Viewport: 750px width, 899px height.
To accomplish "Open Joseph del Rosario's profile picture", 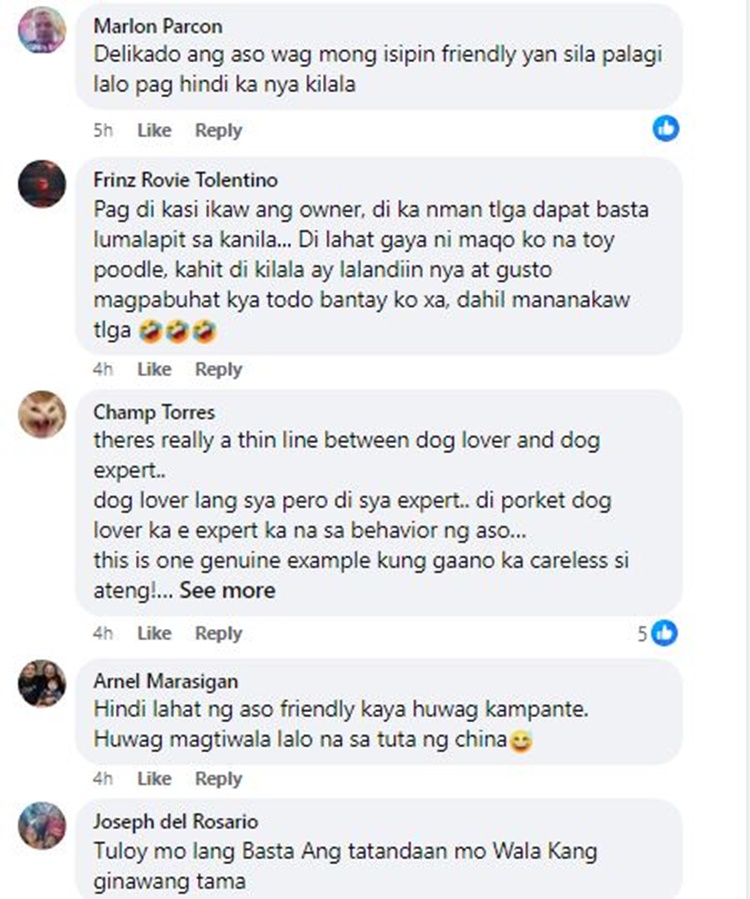I will point(42,825).
